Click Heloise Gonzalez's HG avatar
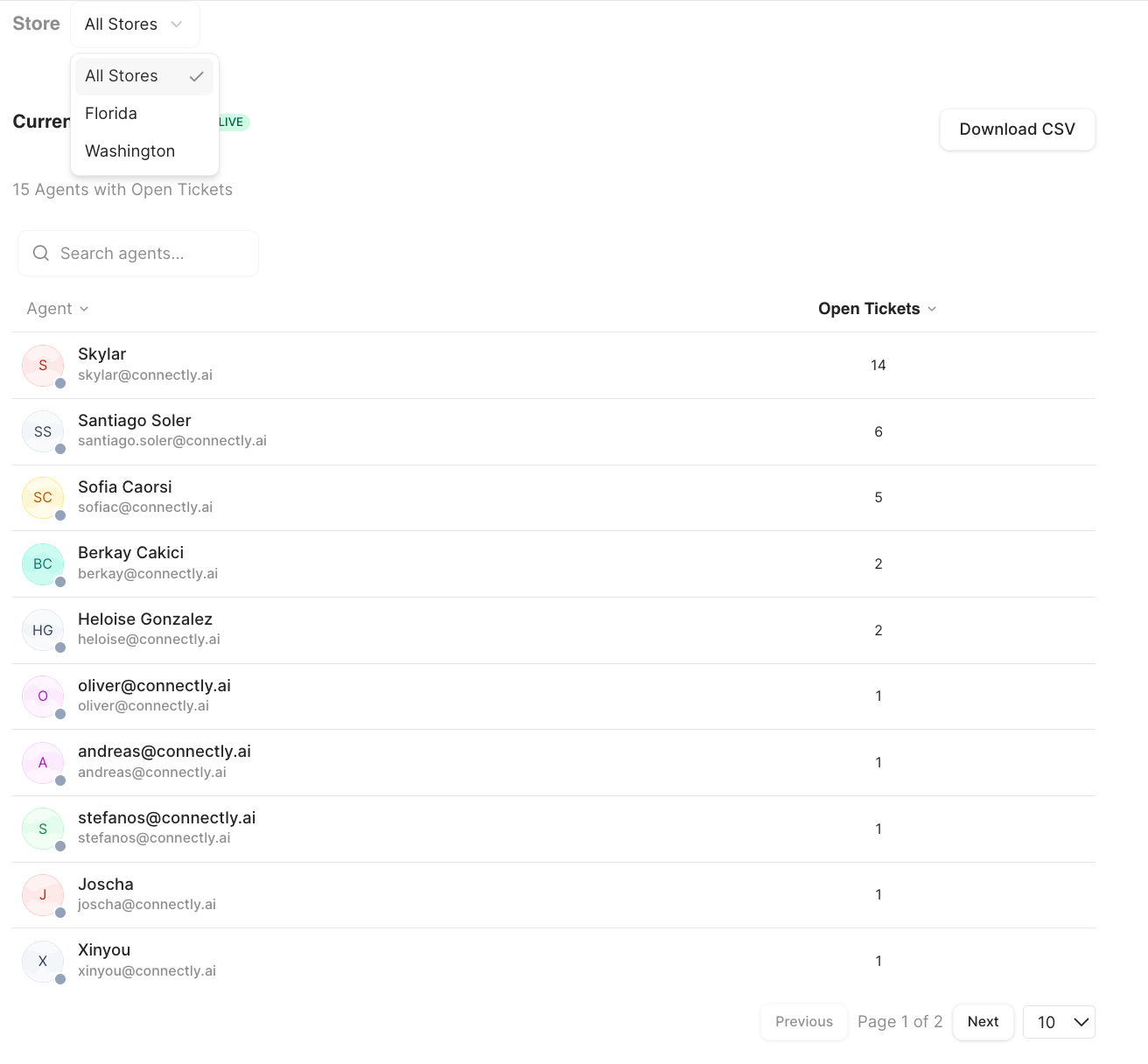The width and height of the screenshot is (1148, 1064). (x=43, y=630)
